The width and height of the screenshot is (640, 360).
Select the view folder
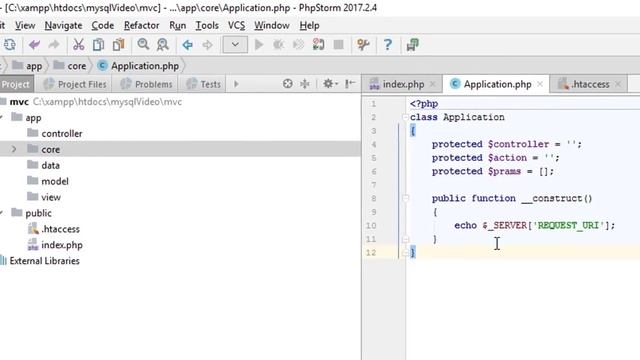click(180, 197)
